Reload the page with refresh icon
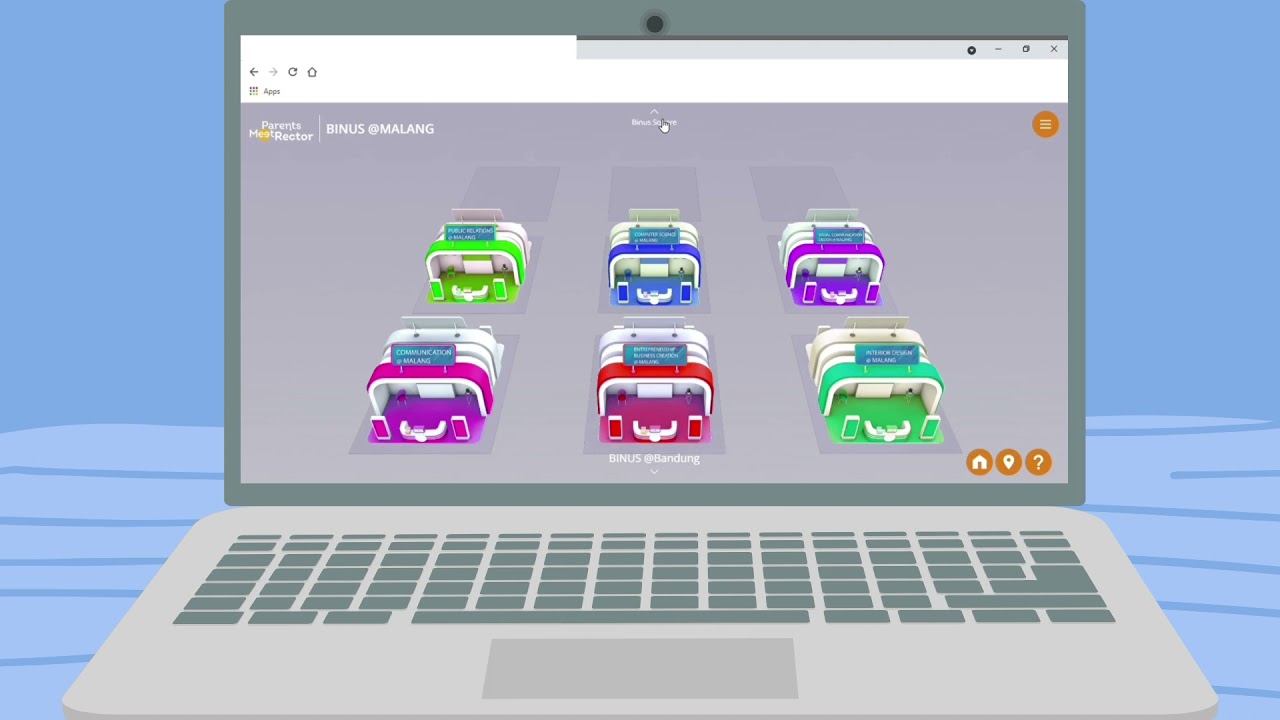 [x=292, y=72]
